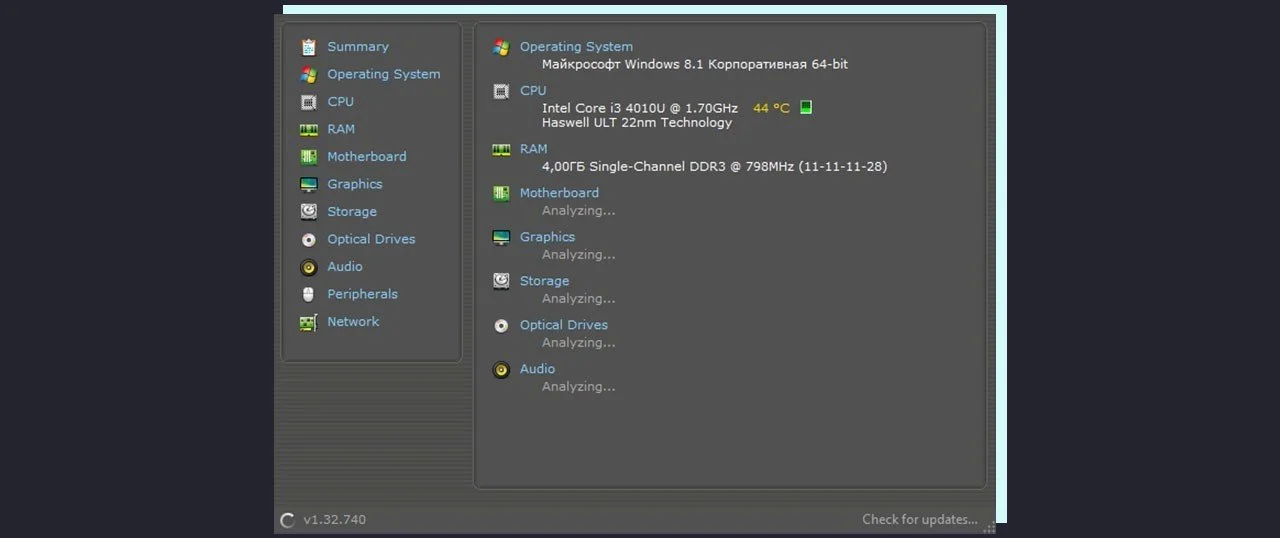Click the Motherboard icon in summary panel
The image size is (1280, 538).
501,193
